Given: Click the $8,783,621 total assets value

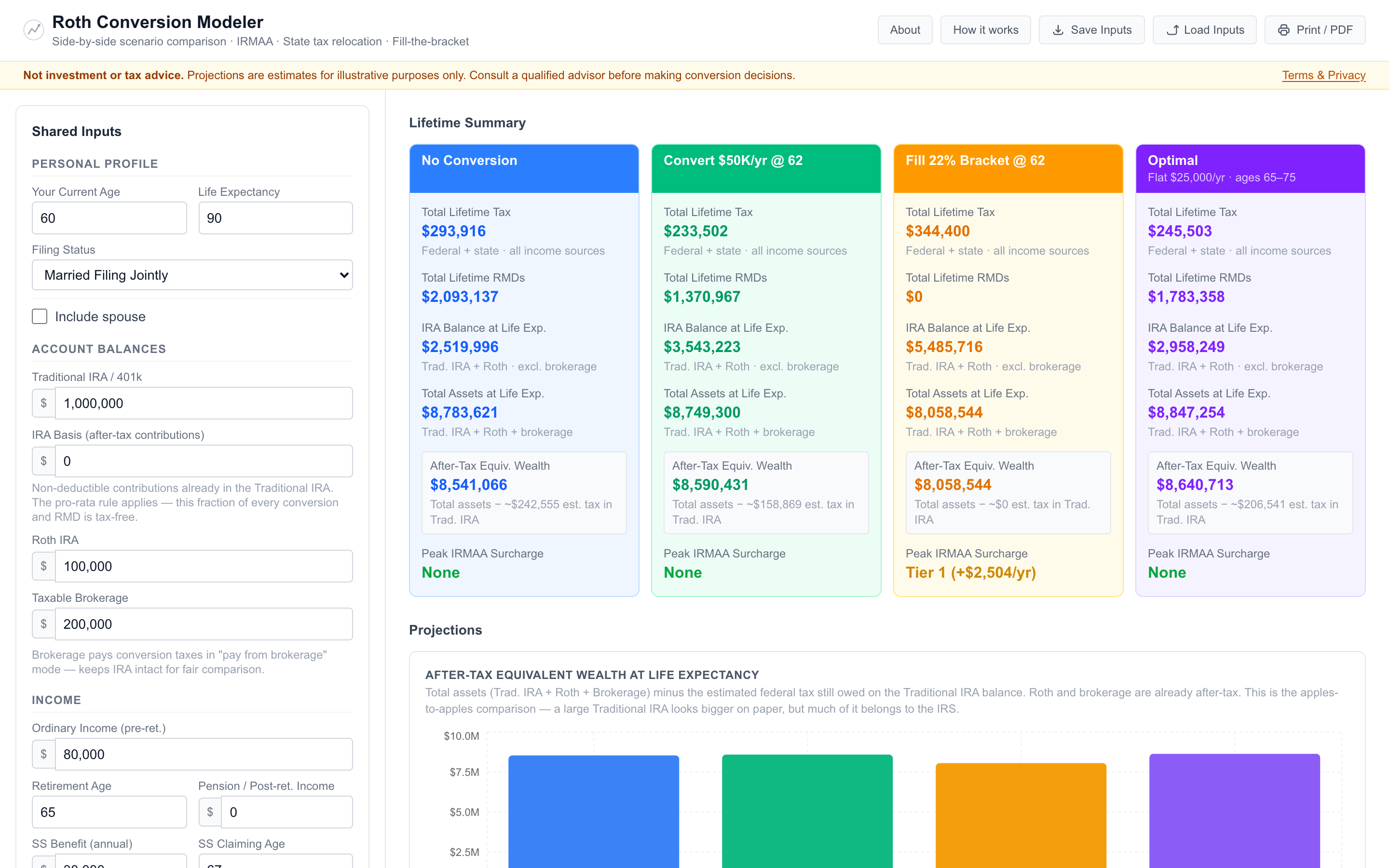Looking at the screenshot, I should point(460,412).
